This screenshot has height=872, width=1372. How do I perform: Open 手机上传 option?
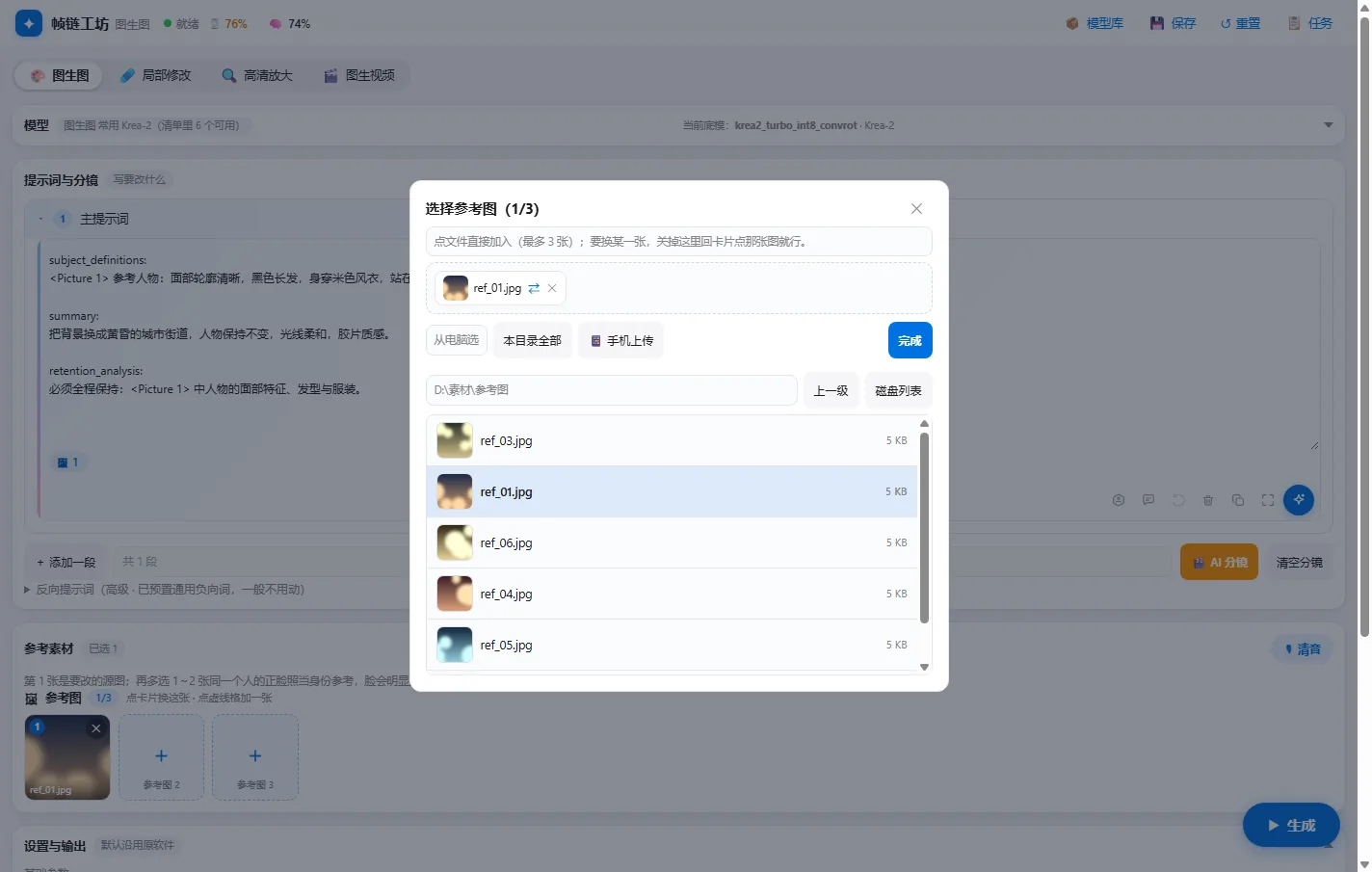tap(621, 340)
